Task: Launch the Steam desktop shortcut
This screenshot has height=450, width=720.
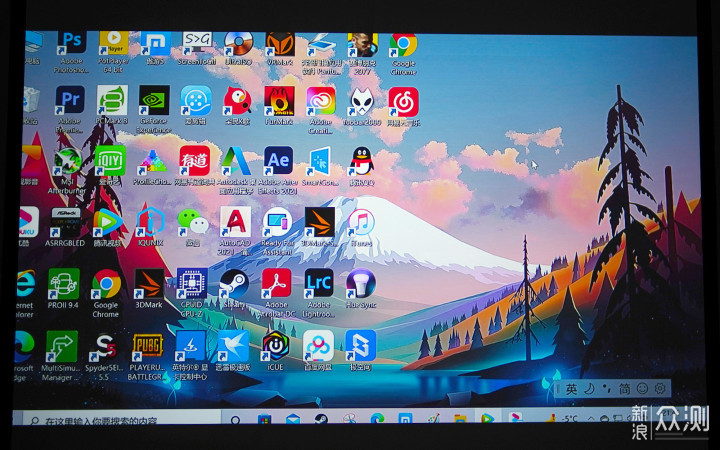Action: pyautogui.click(x=234, y=284)
